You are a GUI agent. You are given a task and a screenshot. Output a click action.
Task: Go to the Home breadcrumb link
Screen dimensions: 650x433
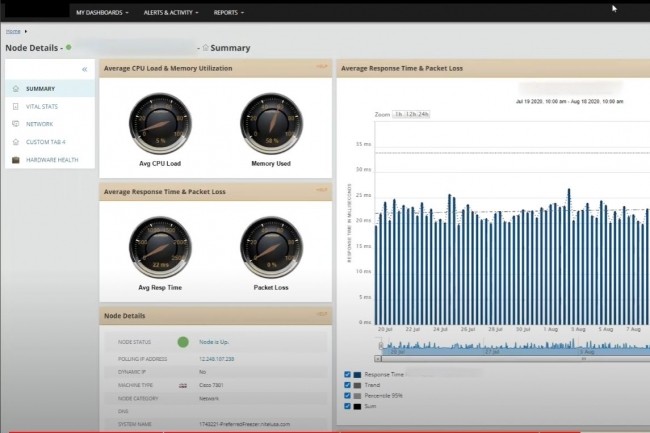coord(13,32)
